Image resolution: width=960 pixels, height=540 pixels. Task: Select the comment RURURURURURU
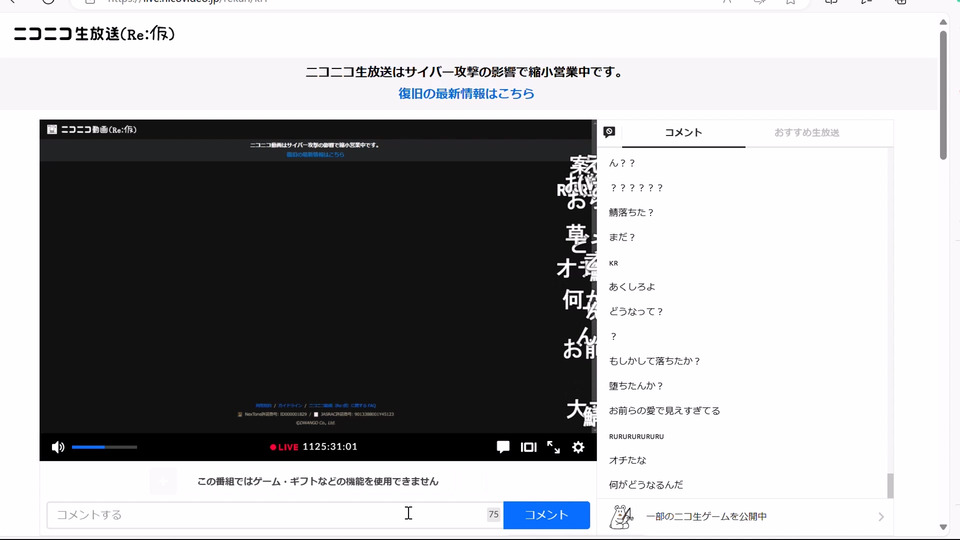coord(636,437)
